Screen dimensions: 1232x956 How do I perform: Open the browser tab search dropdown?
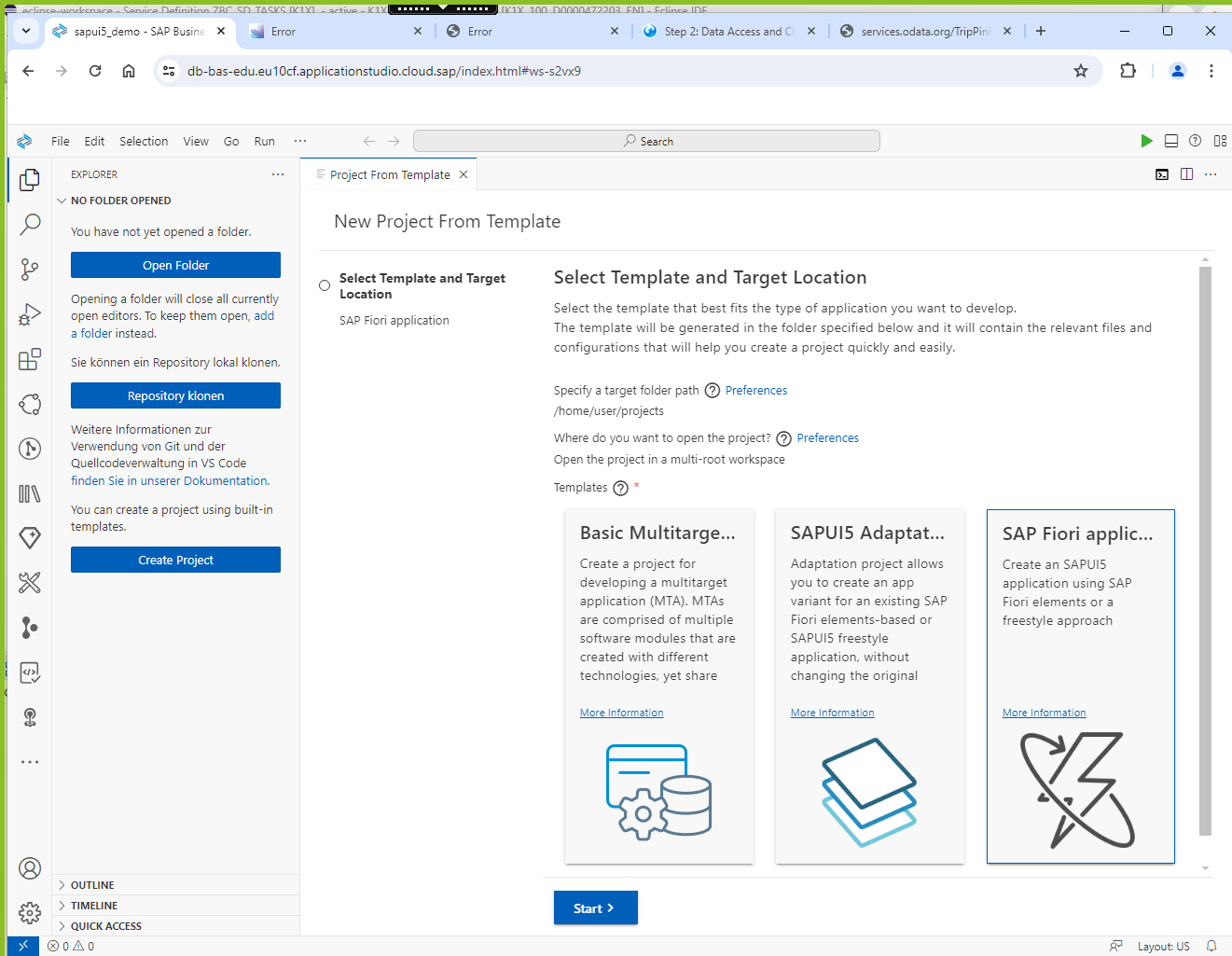pos(26,31)
